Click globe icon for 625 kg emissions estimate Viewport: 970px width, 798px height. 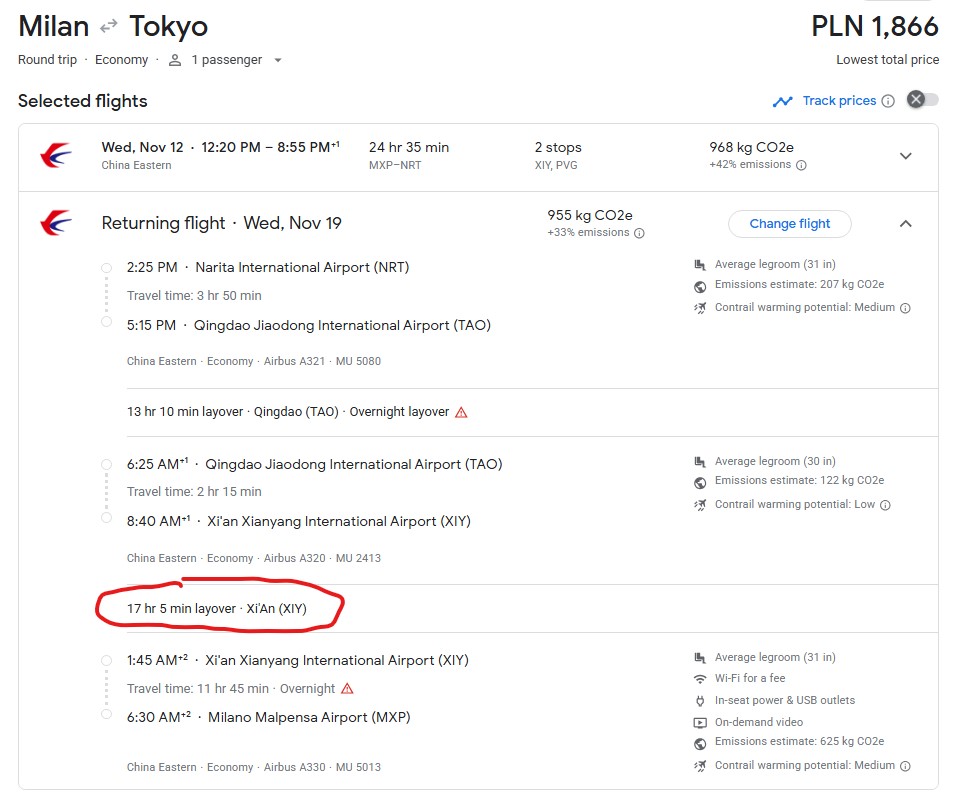(x=700, y=744)
